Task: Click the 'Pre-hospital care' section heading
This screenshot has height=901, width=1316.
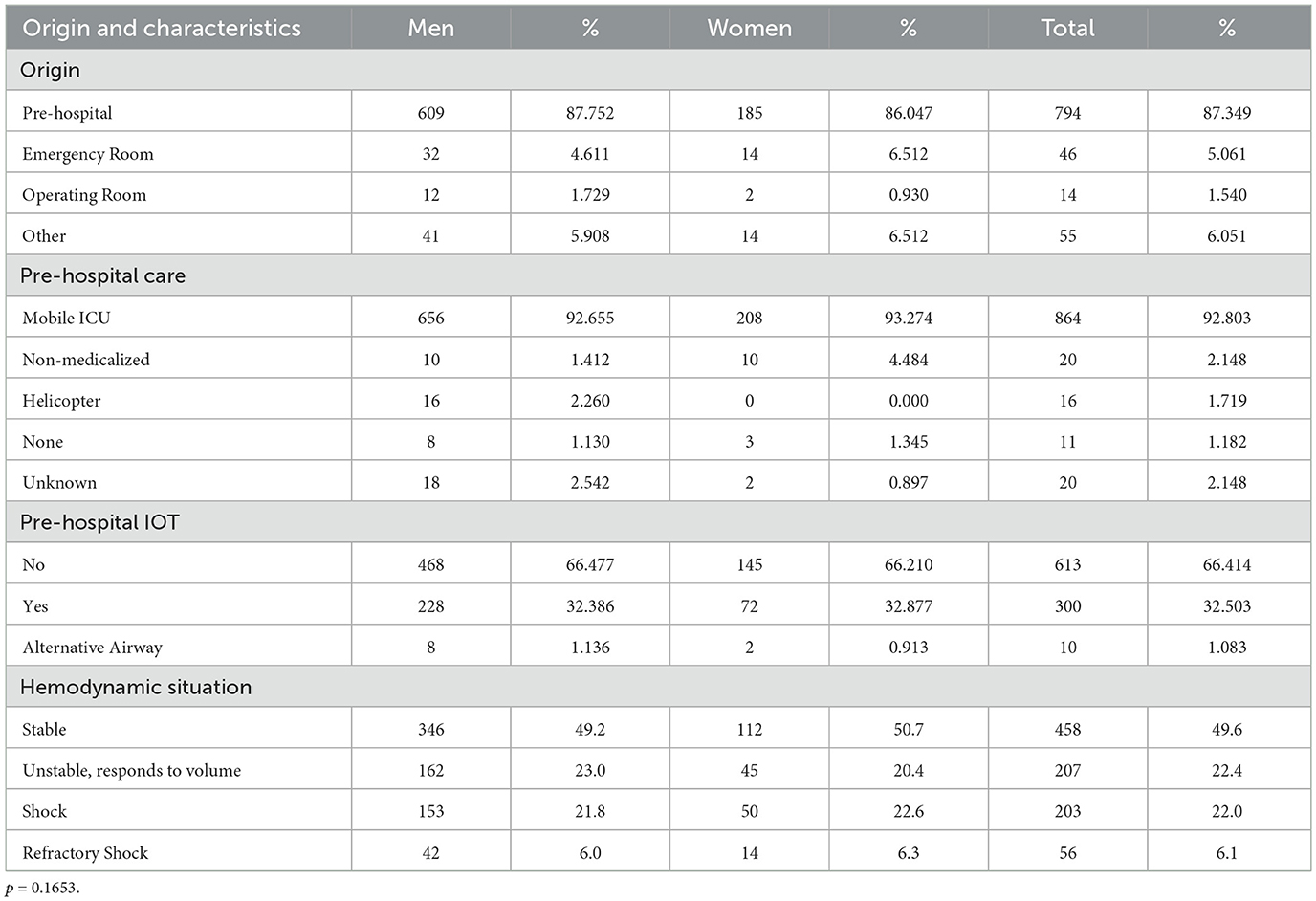Action: (102, 276)
